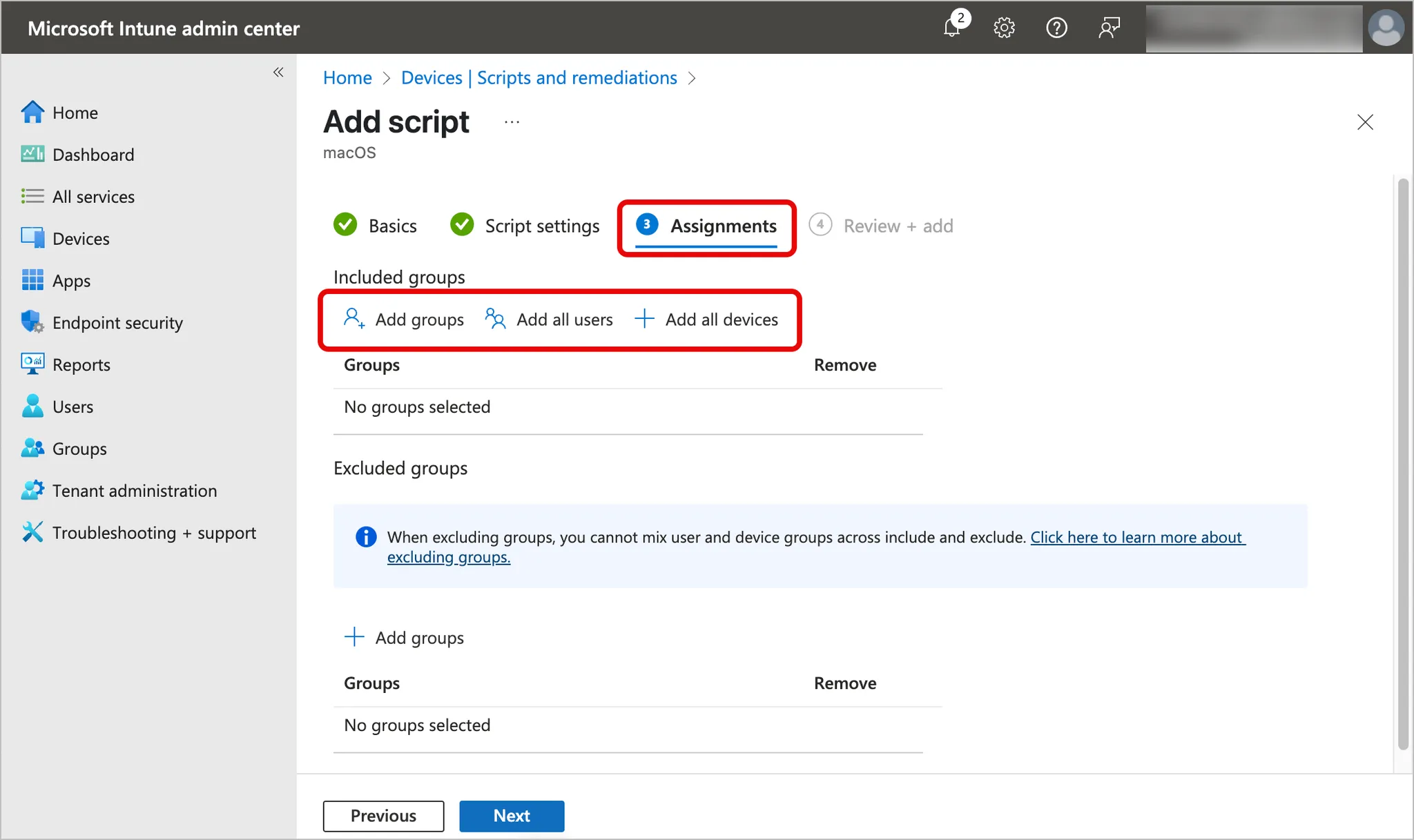Open Tenant administration in sidebar

tap(134, 491)
